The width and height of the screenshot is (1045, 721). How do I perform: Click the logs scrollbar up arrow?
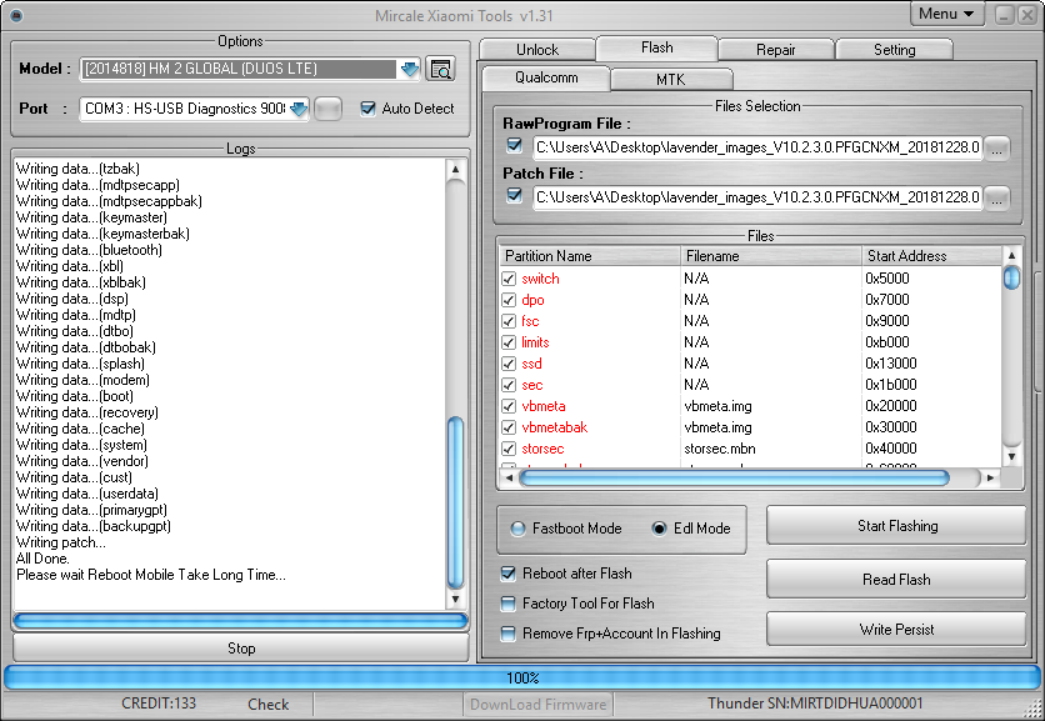pos(455,169)
